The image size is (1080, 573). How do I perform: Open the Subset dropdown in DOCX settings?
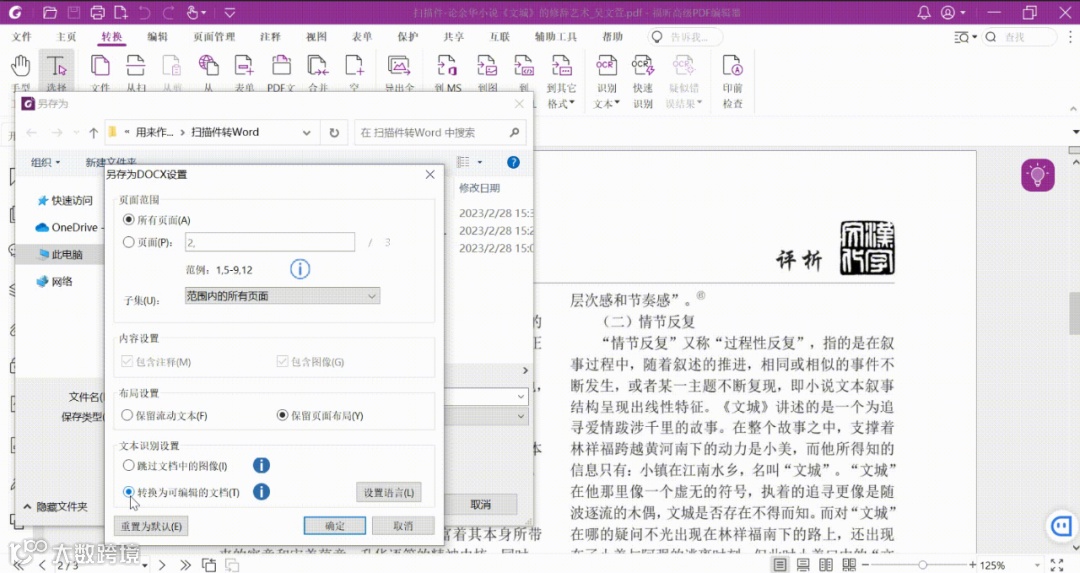[x=282, y=296]
